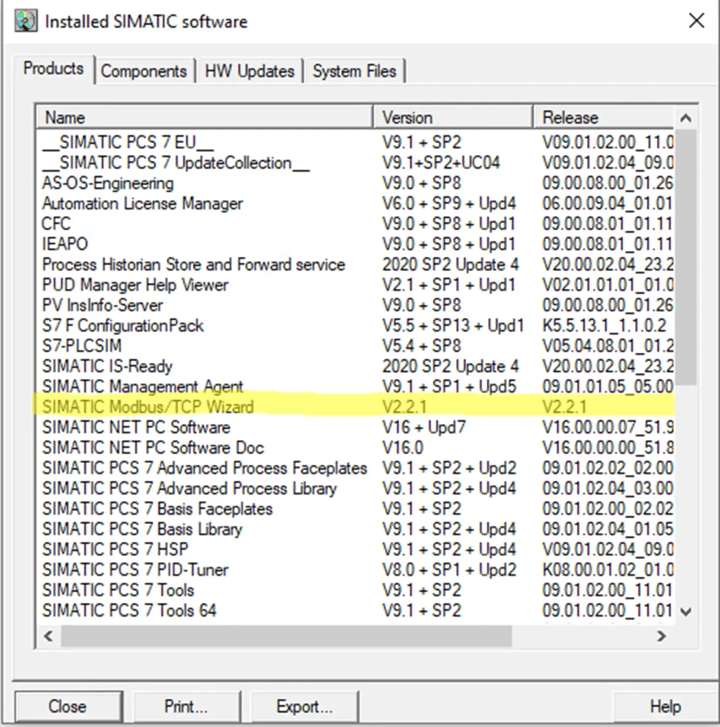Select the S7-PLCSIM row
720x727 pixels.
pyautogui.click(x=355, y=346)
